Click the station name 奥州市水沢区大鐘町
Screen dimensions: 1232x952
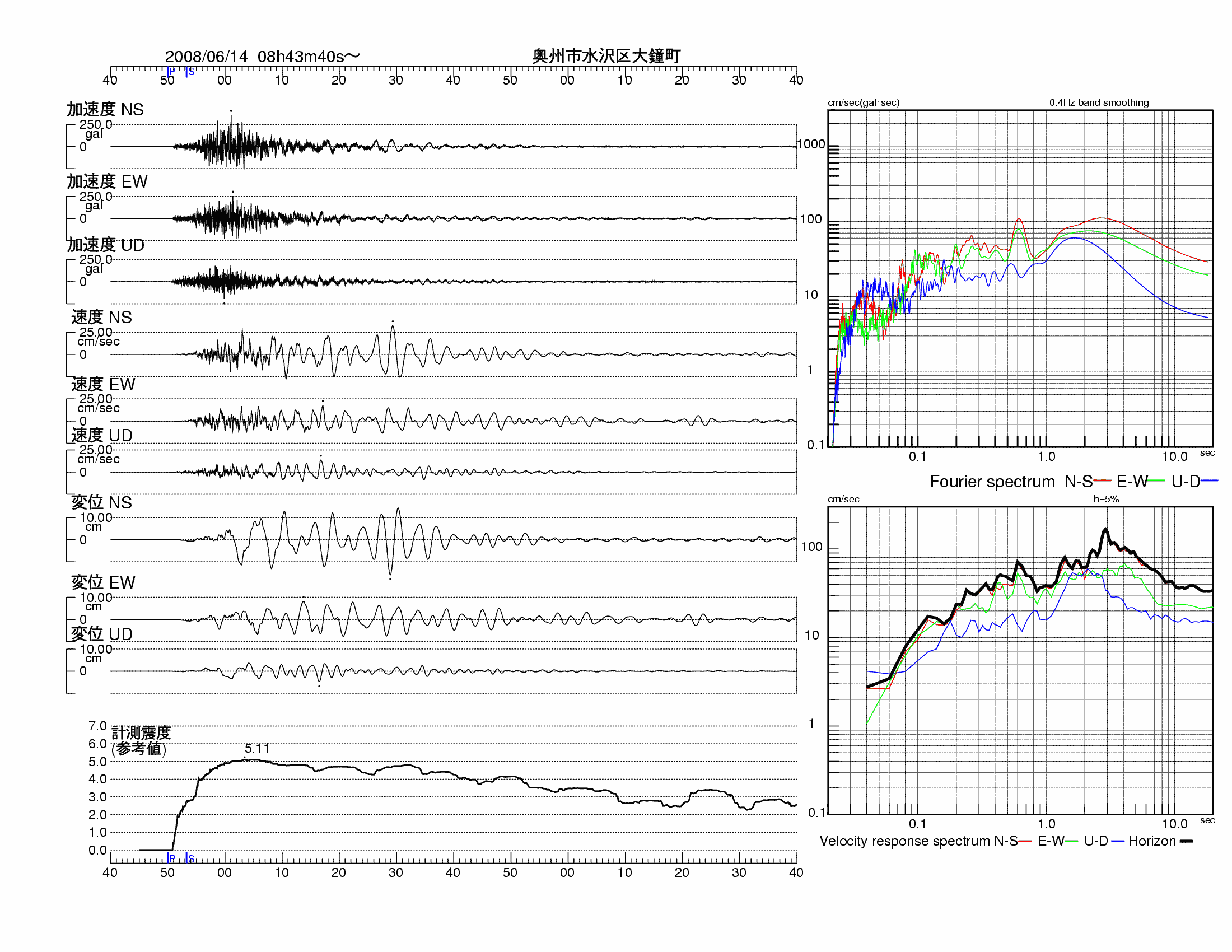[x=606, y=56]
